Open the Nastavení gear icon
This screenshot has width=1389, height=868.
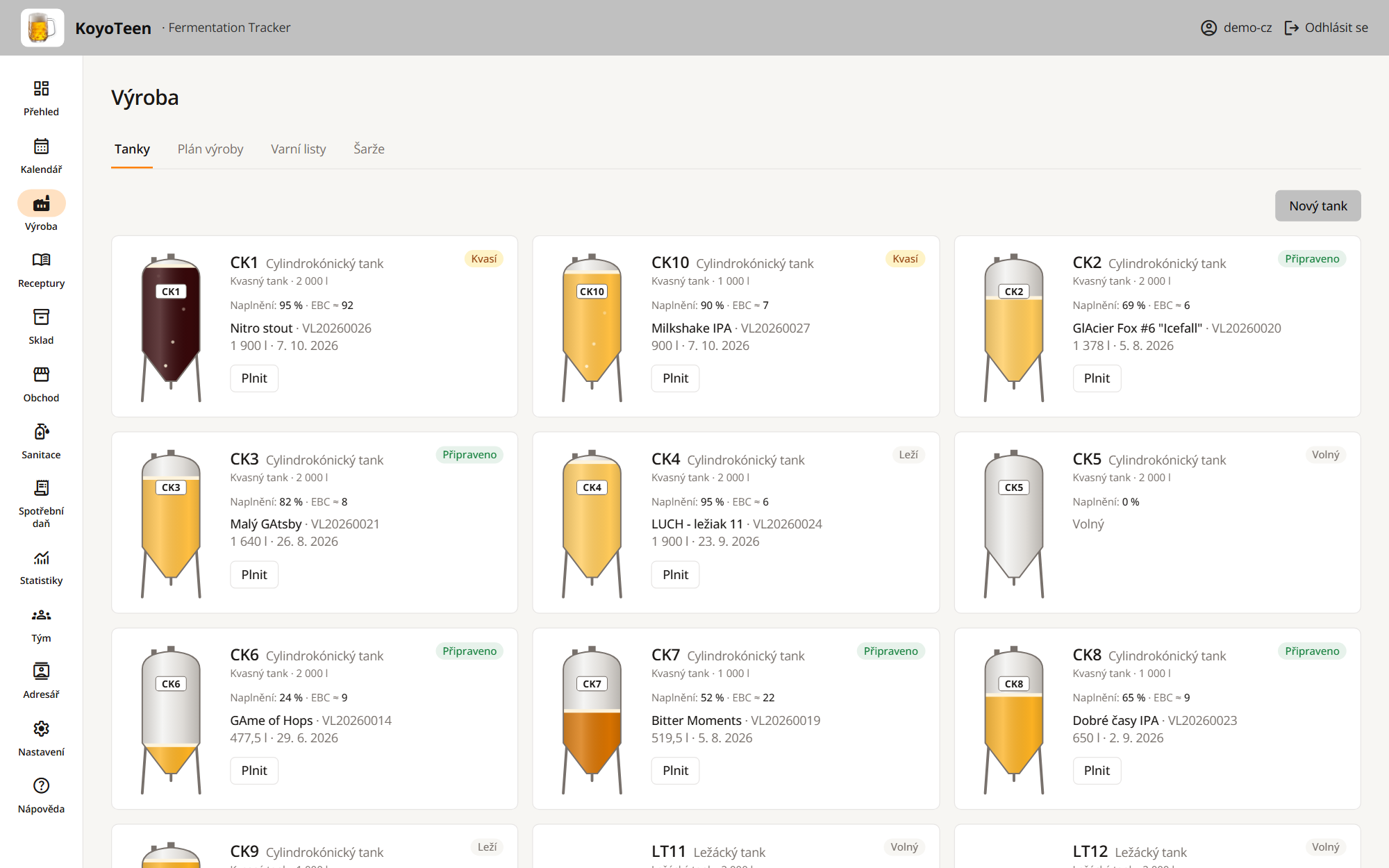(x=41, y=728)
